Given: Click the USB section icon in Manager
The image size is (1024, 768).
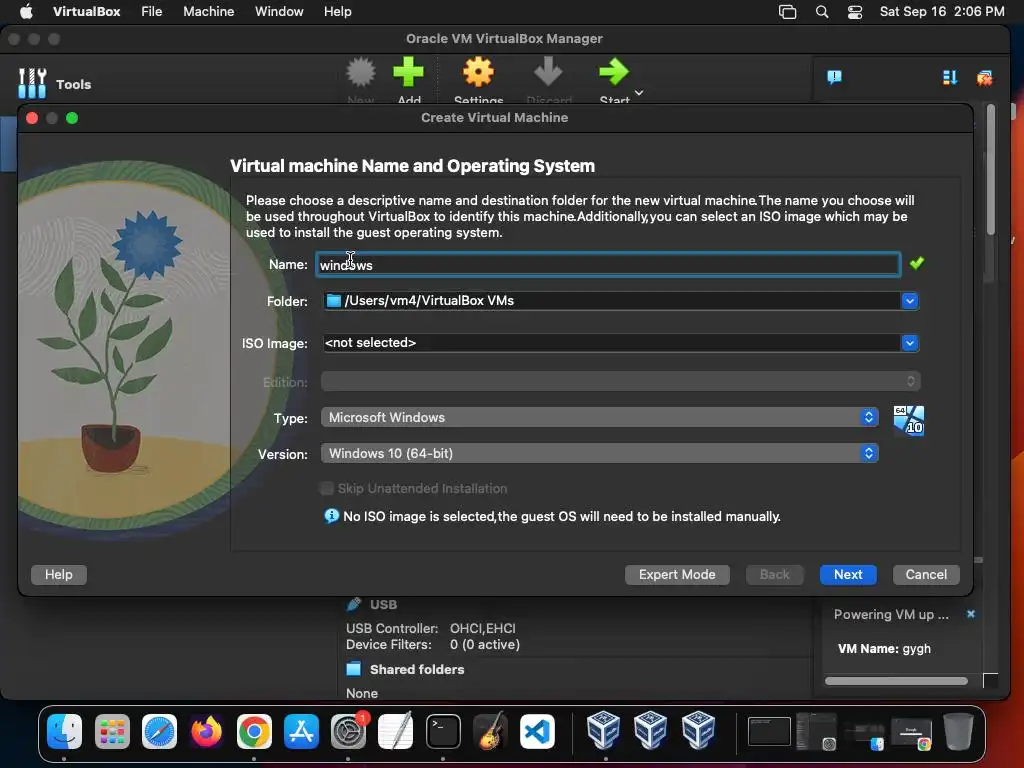Looking at the screenshot, I should click(x=353, y=604).
